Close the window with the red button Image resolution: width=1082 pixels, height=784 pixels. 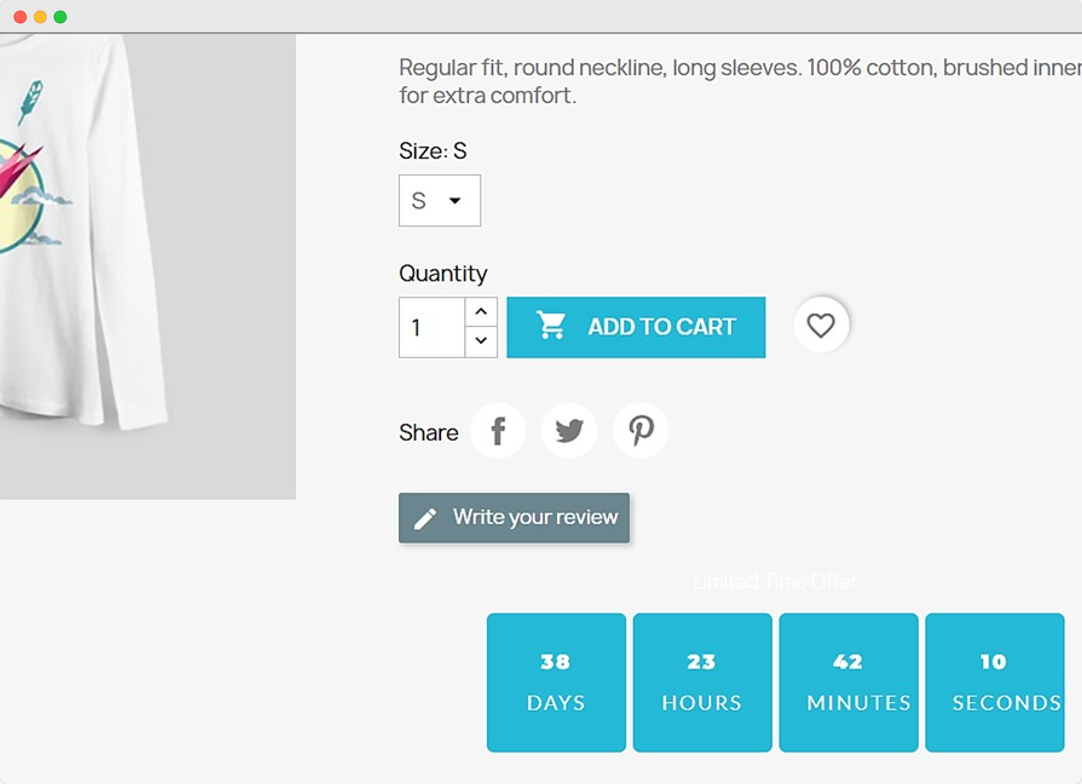click(20, 17)
